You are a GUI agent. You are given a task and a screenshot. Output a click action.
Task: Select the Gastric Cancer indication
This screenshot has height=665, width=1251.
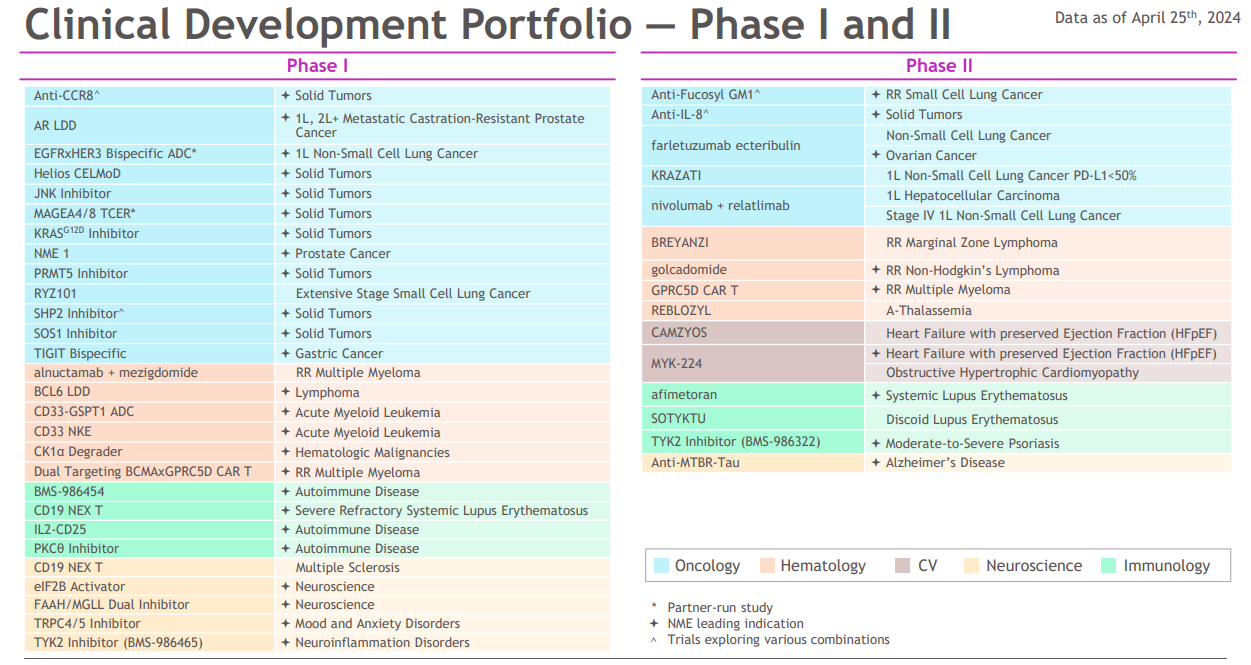(x=339, y=354)
